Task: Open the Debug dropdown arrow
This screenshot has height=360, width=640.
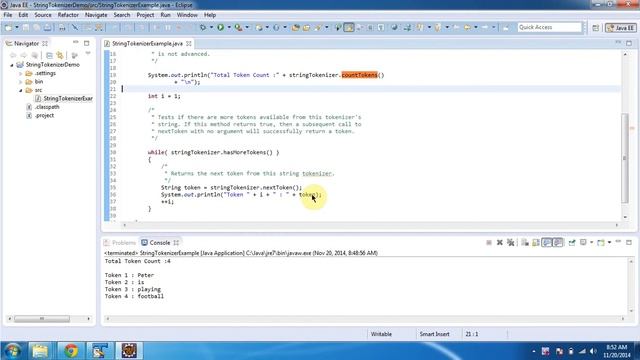Action: [211, 27]
